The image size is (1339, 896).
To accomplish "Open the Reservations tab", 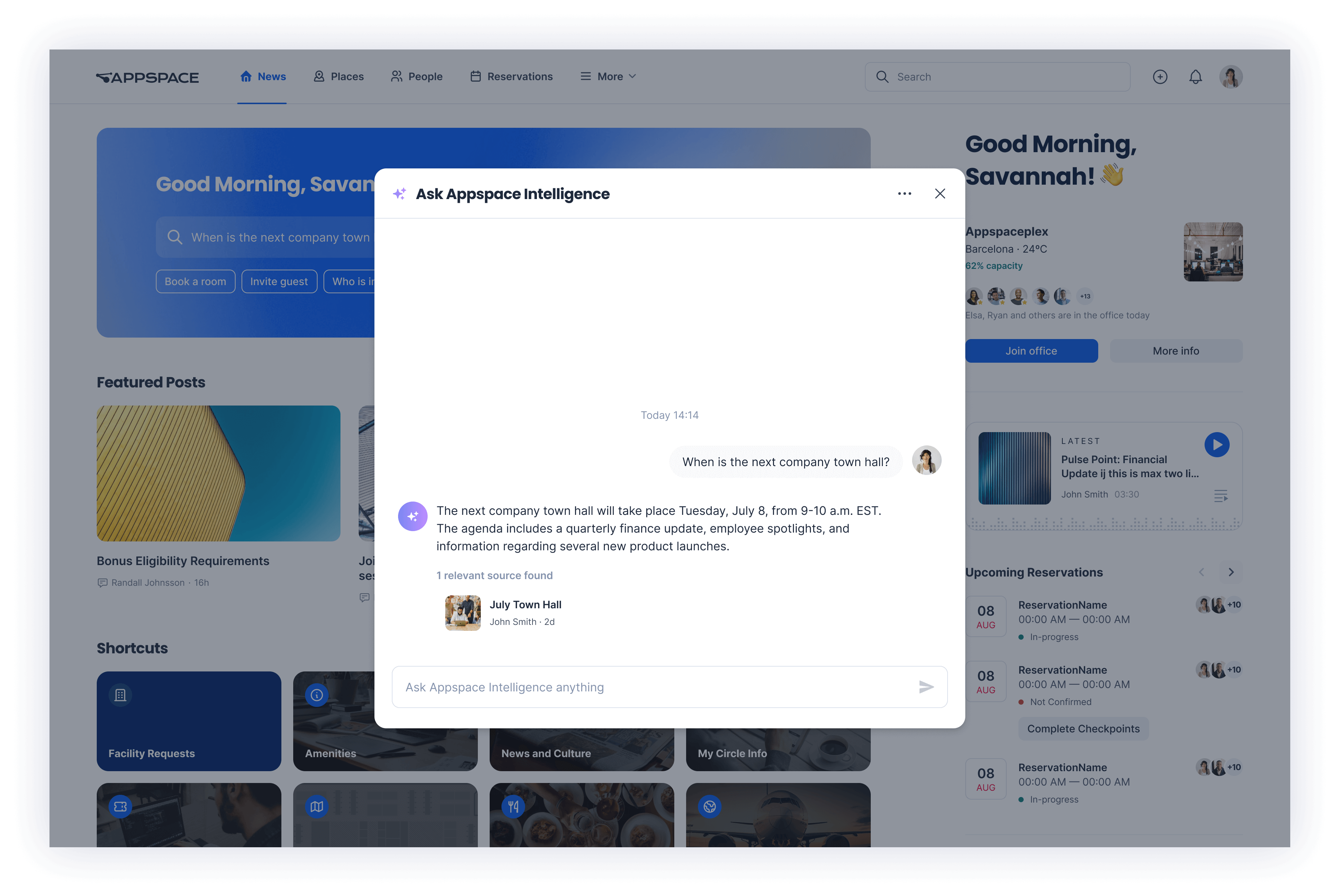I will point(511,76).
